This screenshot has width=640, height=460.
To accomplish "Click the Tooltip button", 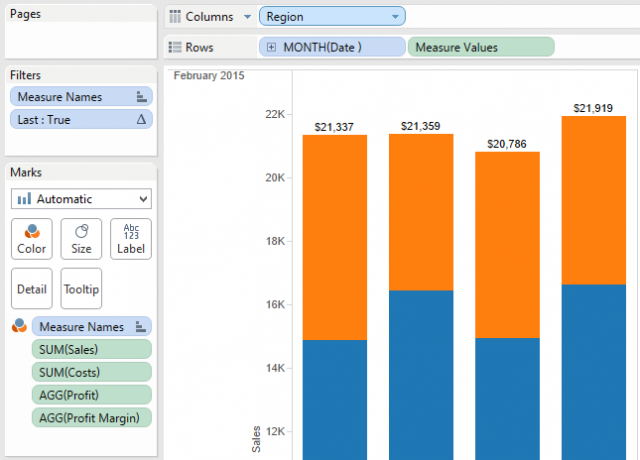I will (81, 288).
